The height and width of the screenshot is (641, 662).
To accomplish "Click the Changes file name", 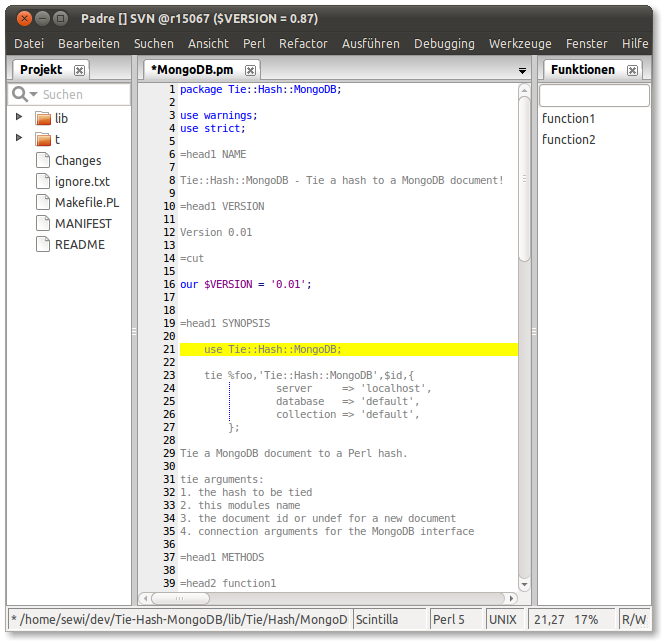I will (78, 161).
